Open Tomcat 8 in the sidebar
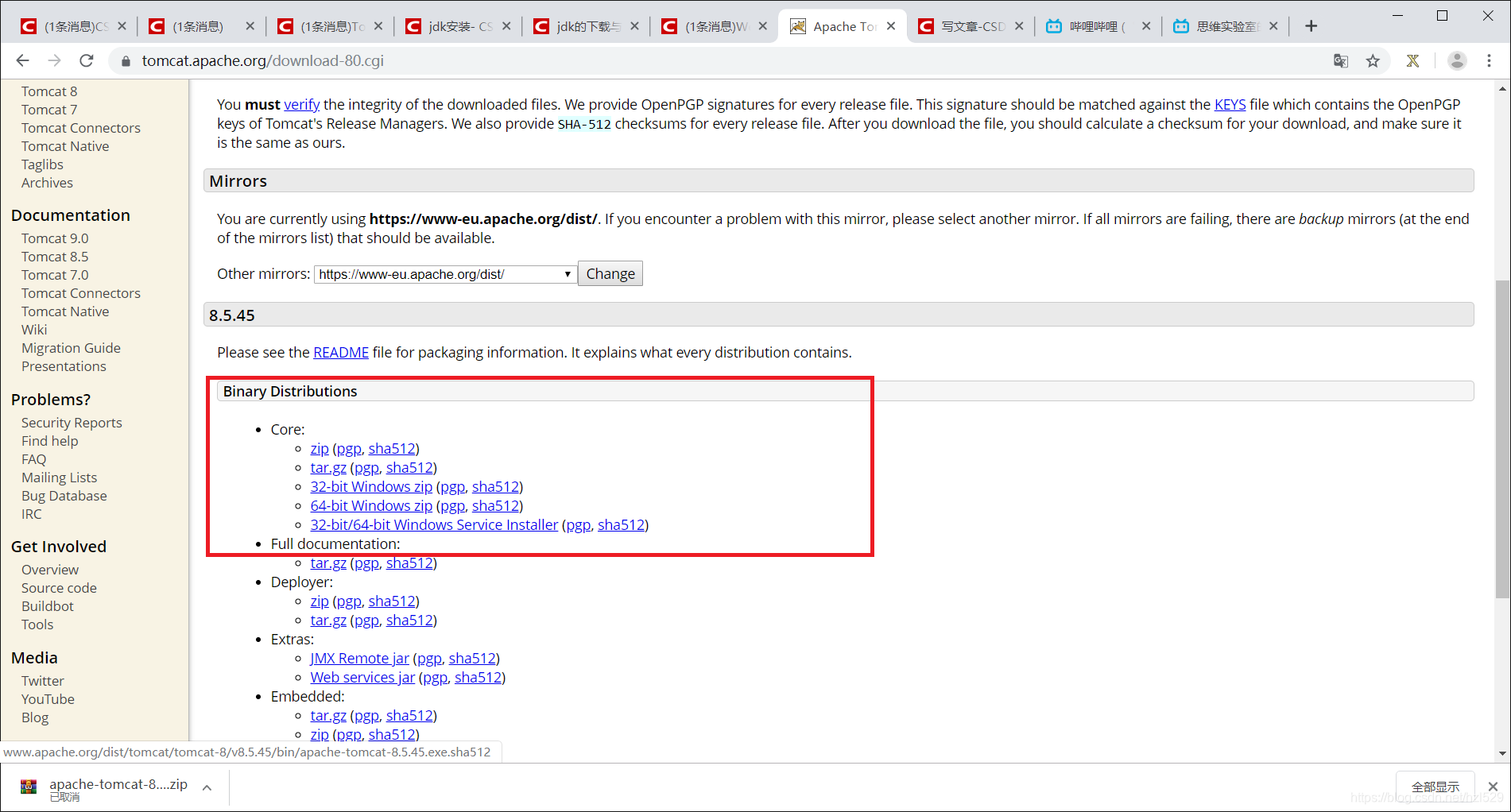Viewport: 1511px width, 812px height. 49,91
